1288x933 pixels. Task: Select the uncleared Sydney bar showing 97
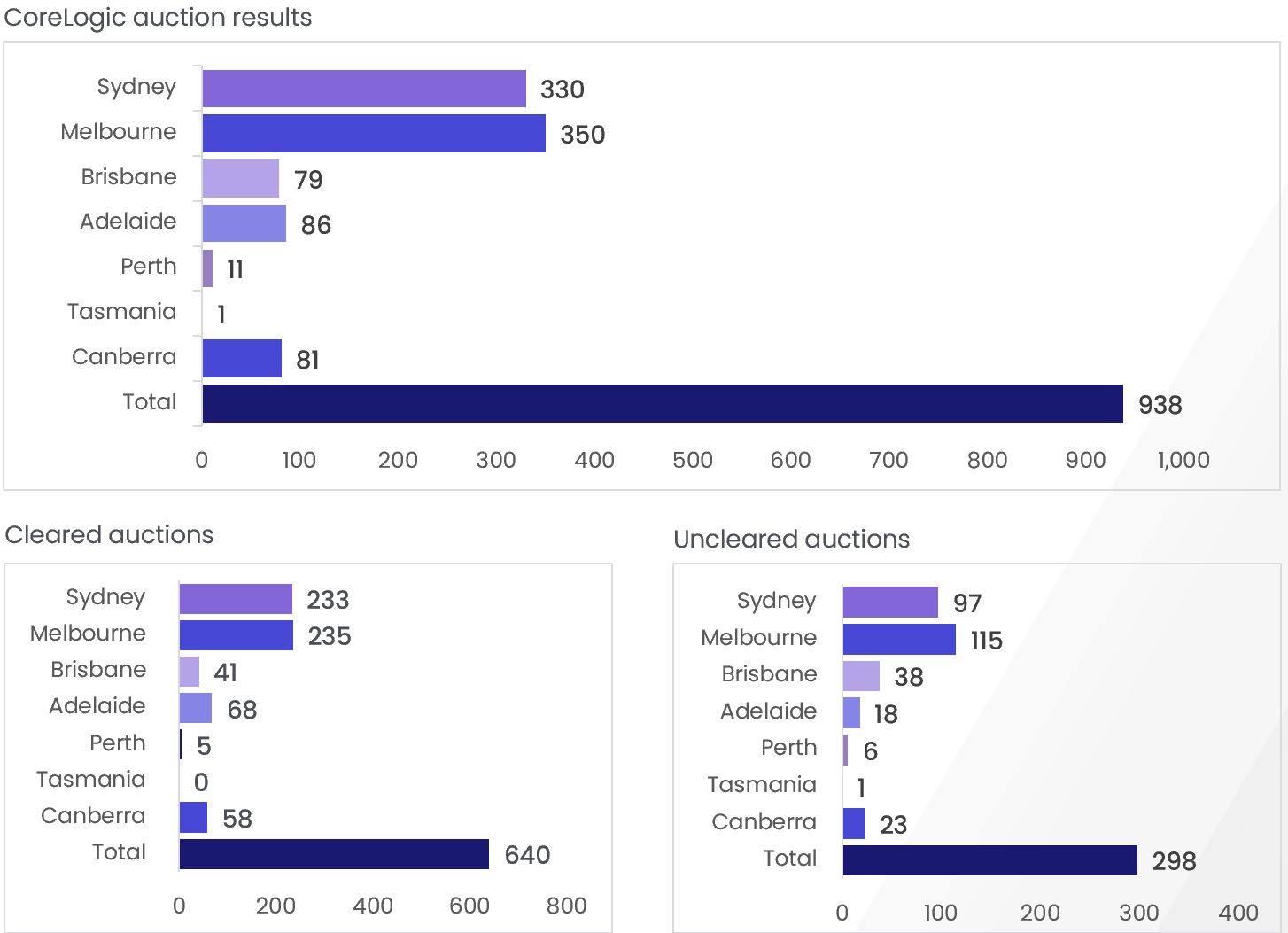(890, 603)
